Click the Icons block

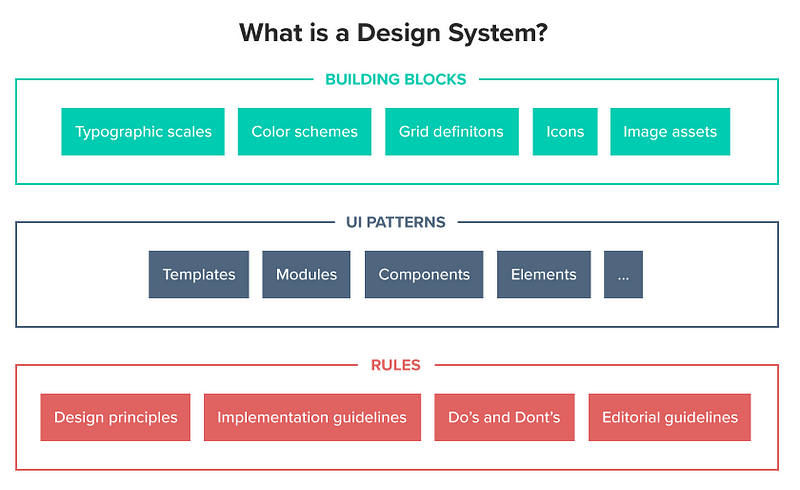click(565, 132)
